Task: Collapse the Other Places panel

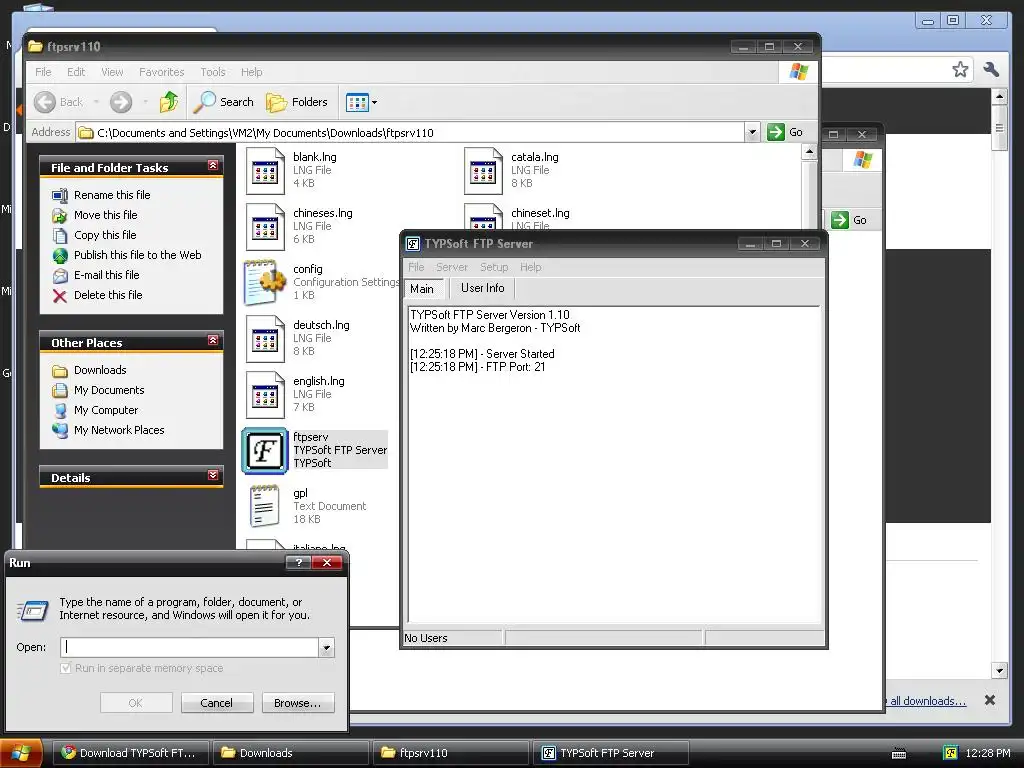Action: pos(213,340)
